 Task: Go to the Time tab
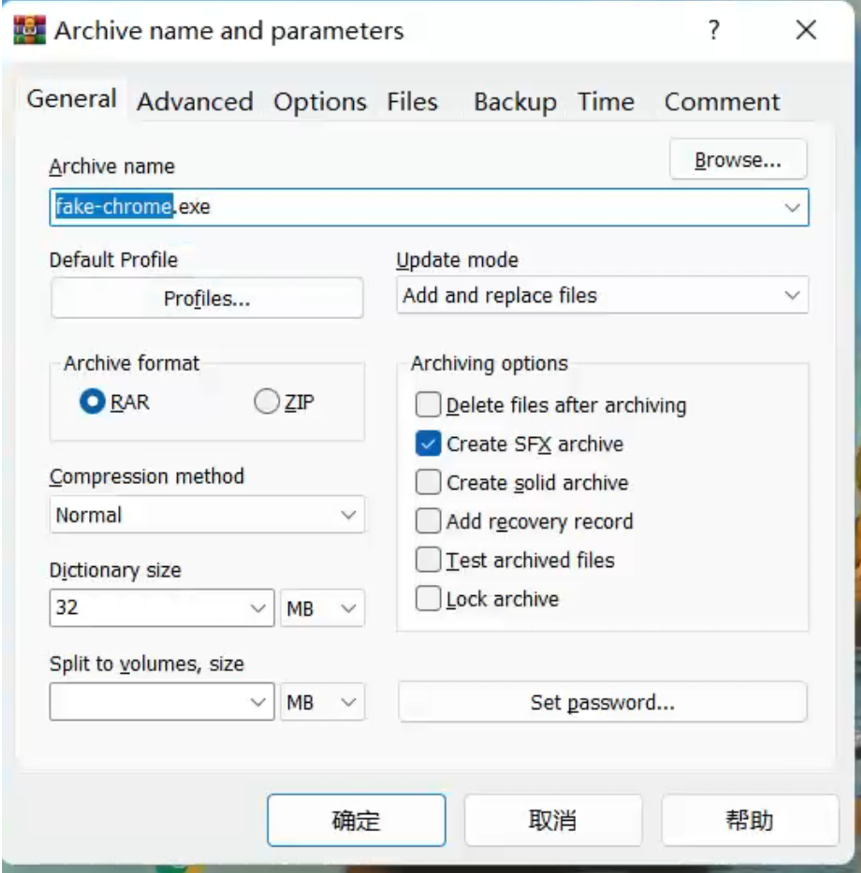(606, 102)
